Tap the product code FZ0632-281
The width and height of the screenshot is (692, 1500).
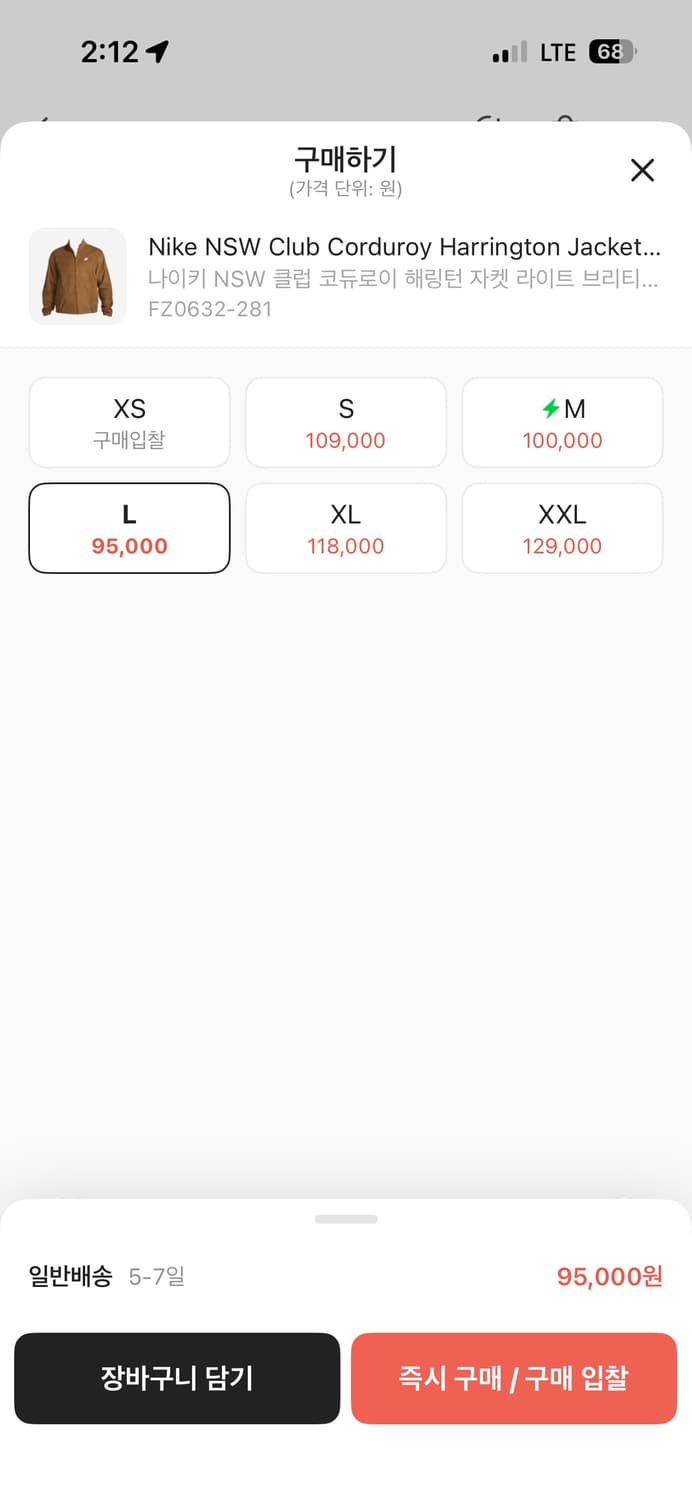[210, 309]
